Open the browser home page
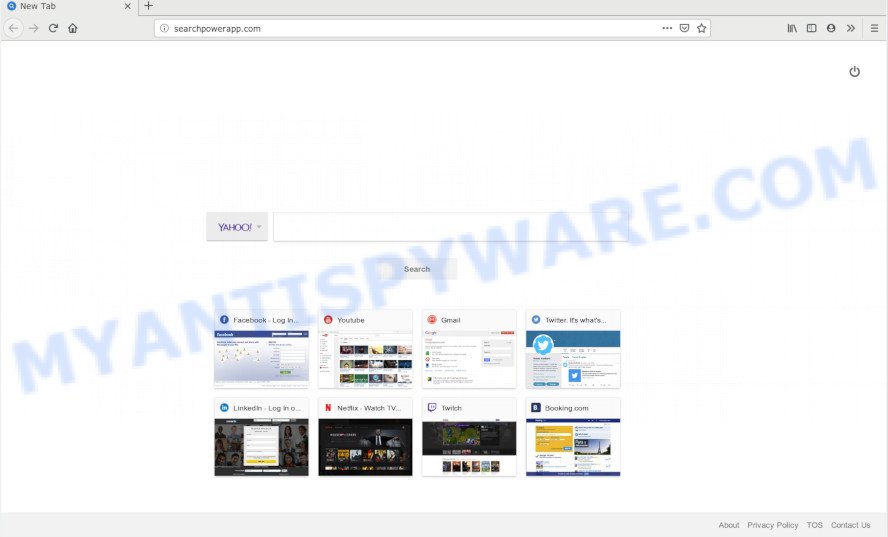This screenshot has height=537, width=888. pos(72,28)
